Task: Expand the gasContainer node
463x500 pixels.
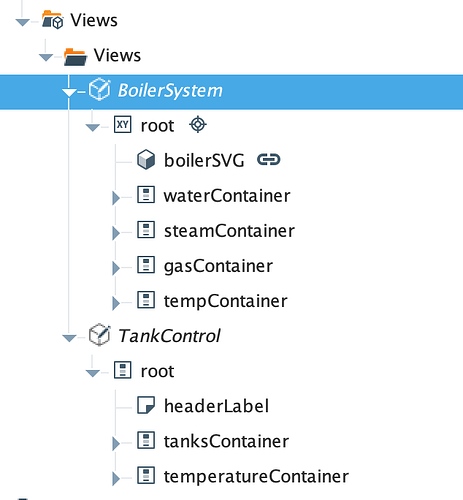Action: point(116,268)
